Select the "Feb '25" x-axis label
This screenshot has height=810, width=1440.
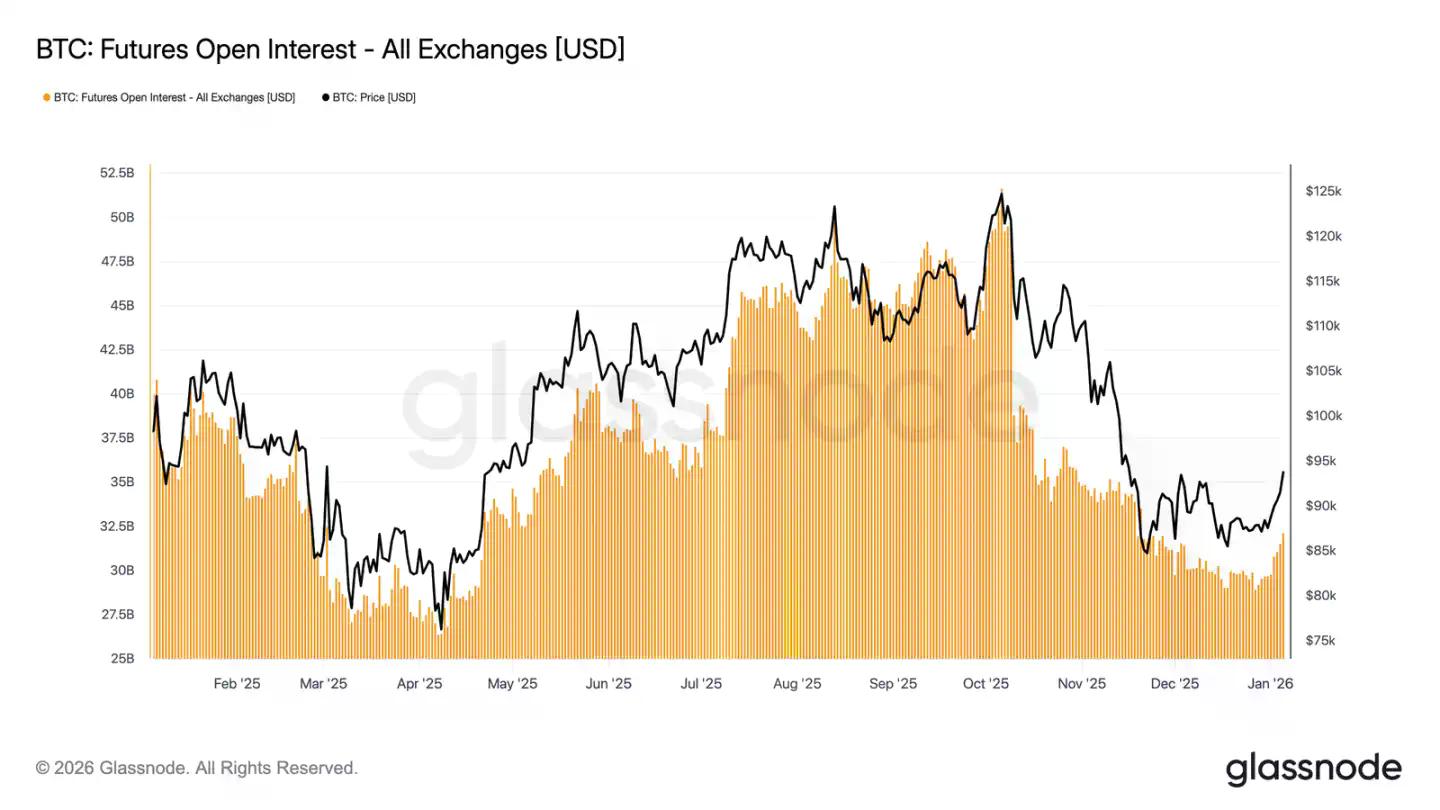coord(237,684)
